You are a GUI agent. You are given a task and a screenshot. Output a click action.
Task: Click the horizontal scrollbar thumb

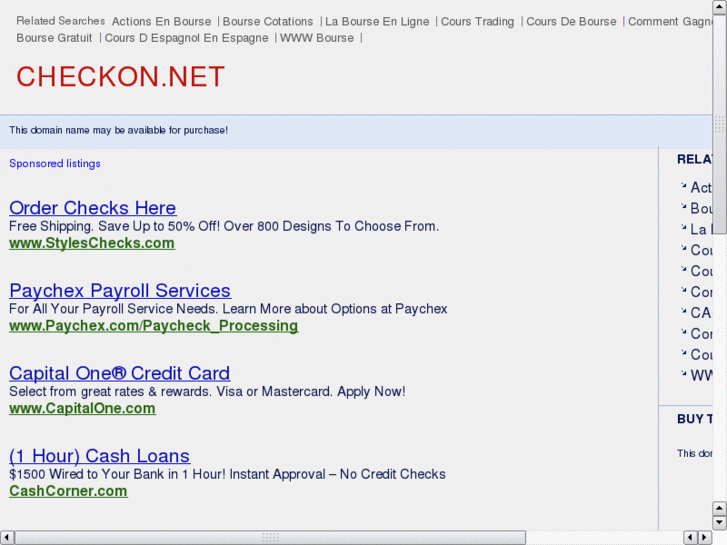[270, 538]
